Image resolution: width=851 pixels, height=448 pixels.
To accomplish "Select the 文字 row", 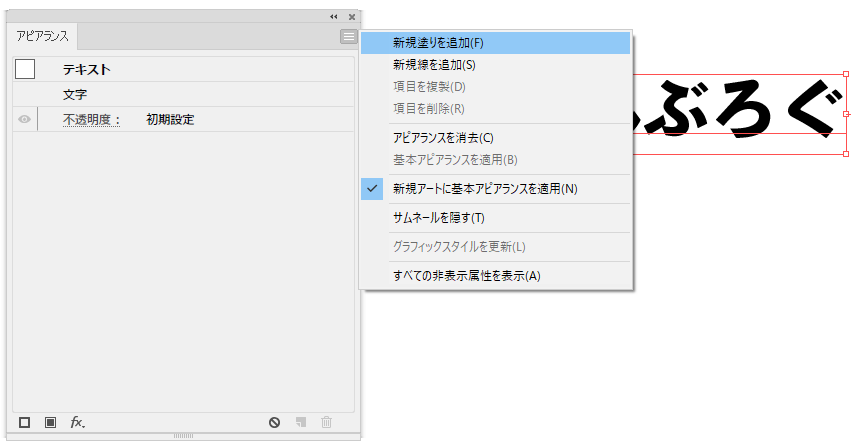I will tap(183, 94).
